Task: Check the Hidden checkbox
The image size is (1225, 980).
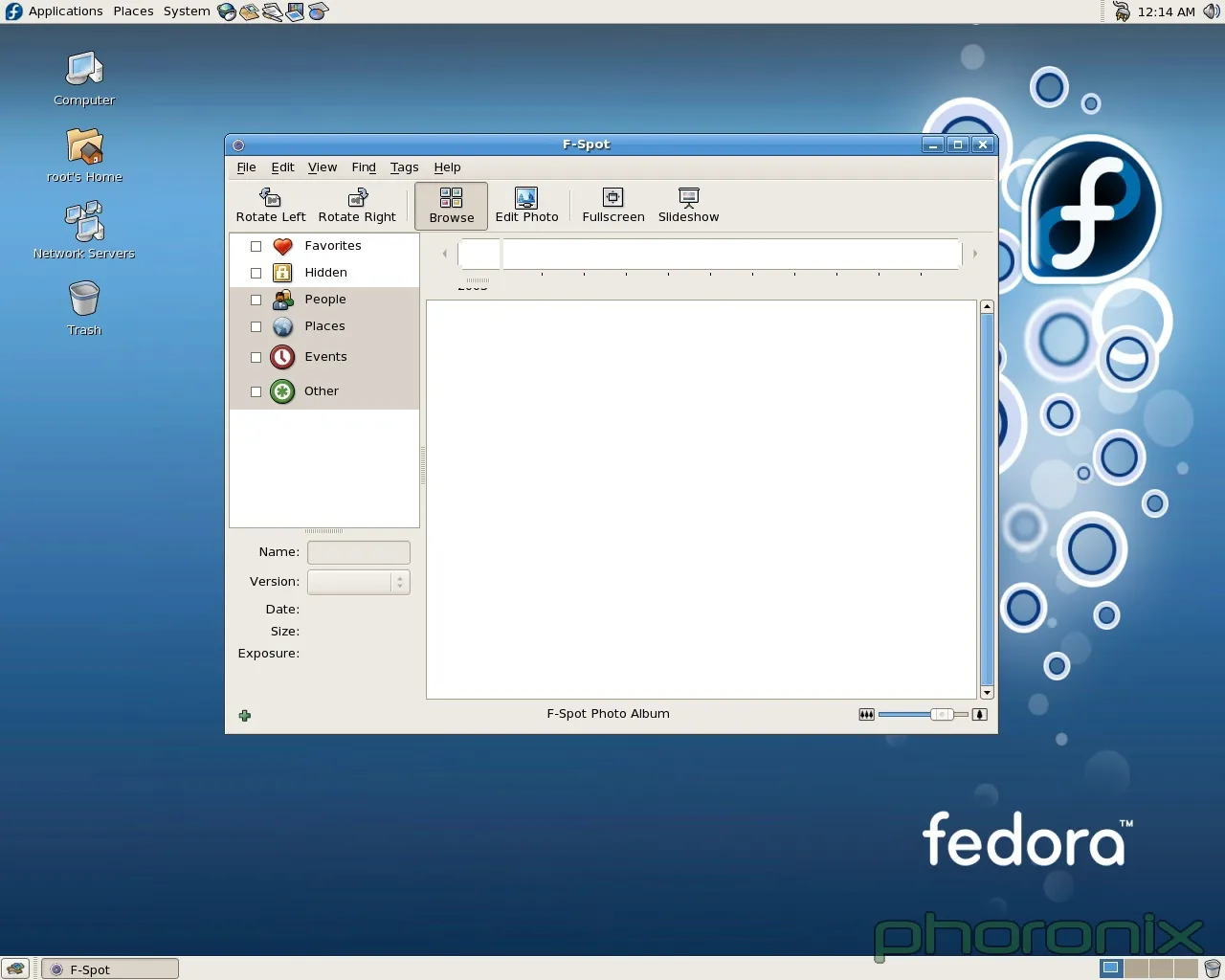Action: (x=256, y=273)
